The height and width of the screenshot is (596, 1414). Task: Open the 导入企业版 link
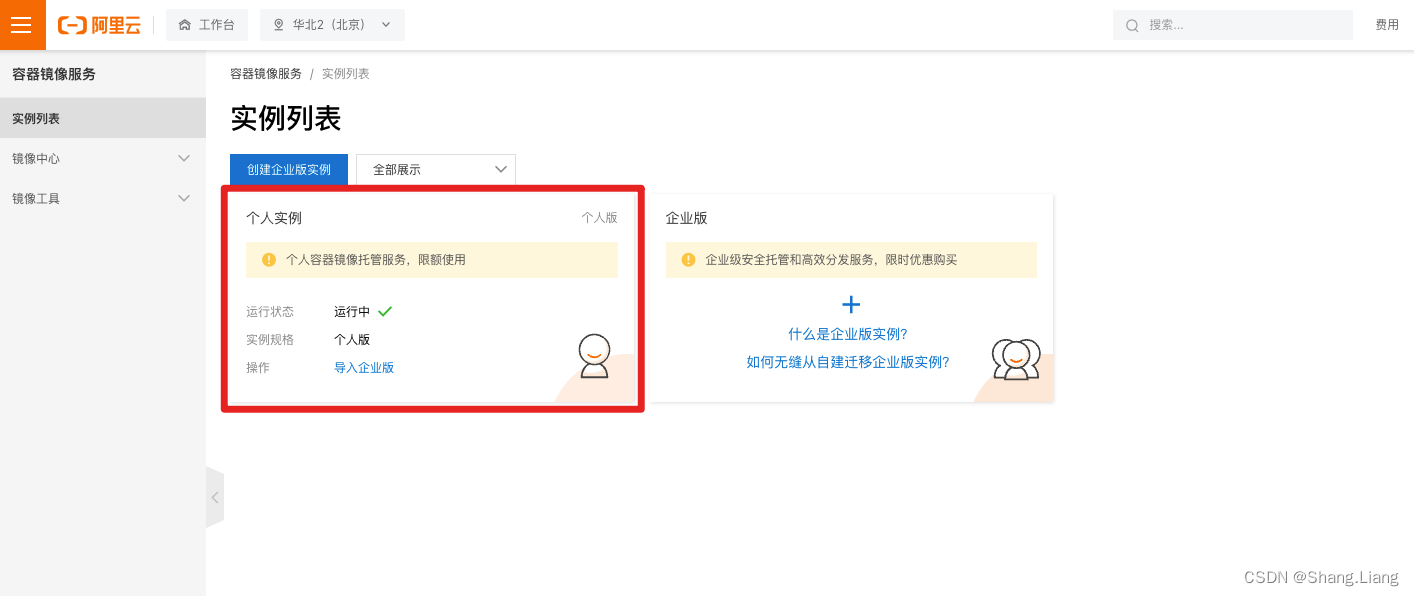click(x=364, y=367)
